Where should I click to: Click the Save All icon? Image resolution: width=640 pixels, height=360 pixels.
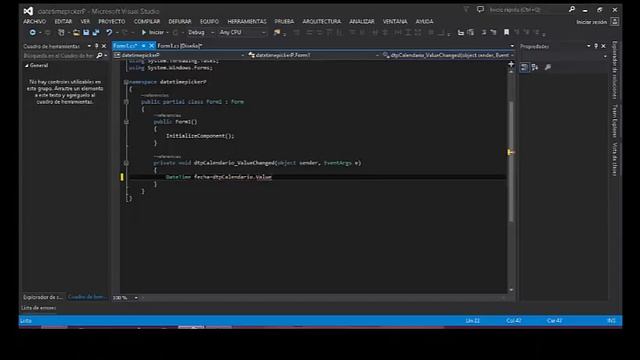coord(96,32)
